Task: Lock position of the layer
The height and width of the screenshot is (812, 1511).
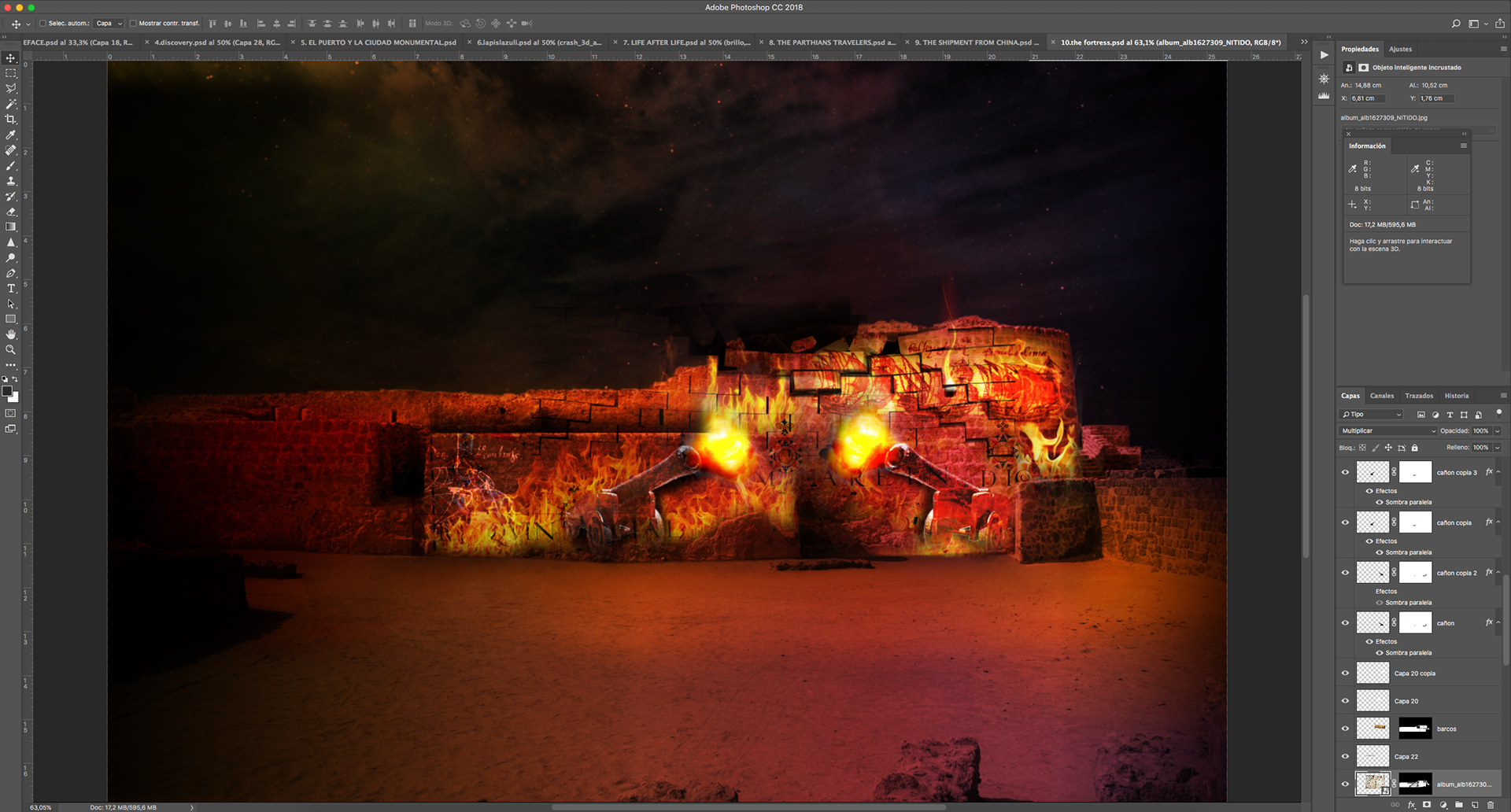Action: pos(1388,448)
